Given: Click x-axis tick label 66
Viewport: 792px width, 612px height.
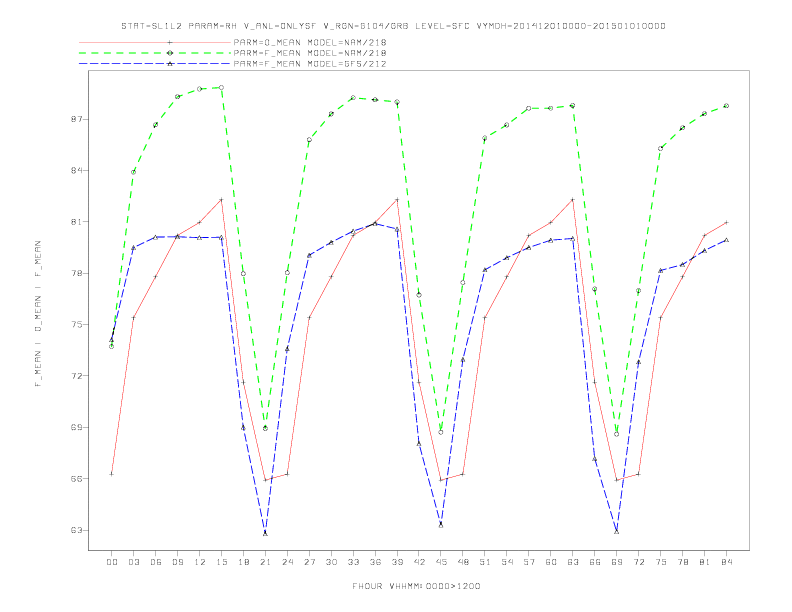Looking at the screenshot, I should pyautogui.click(x=595, y=562).
